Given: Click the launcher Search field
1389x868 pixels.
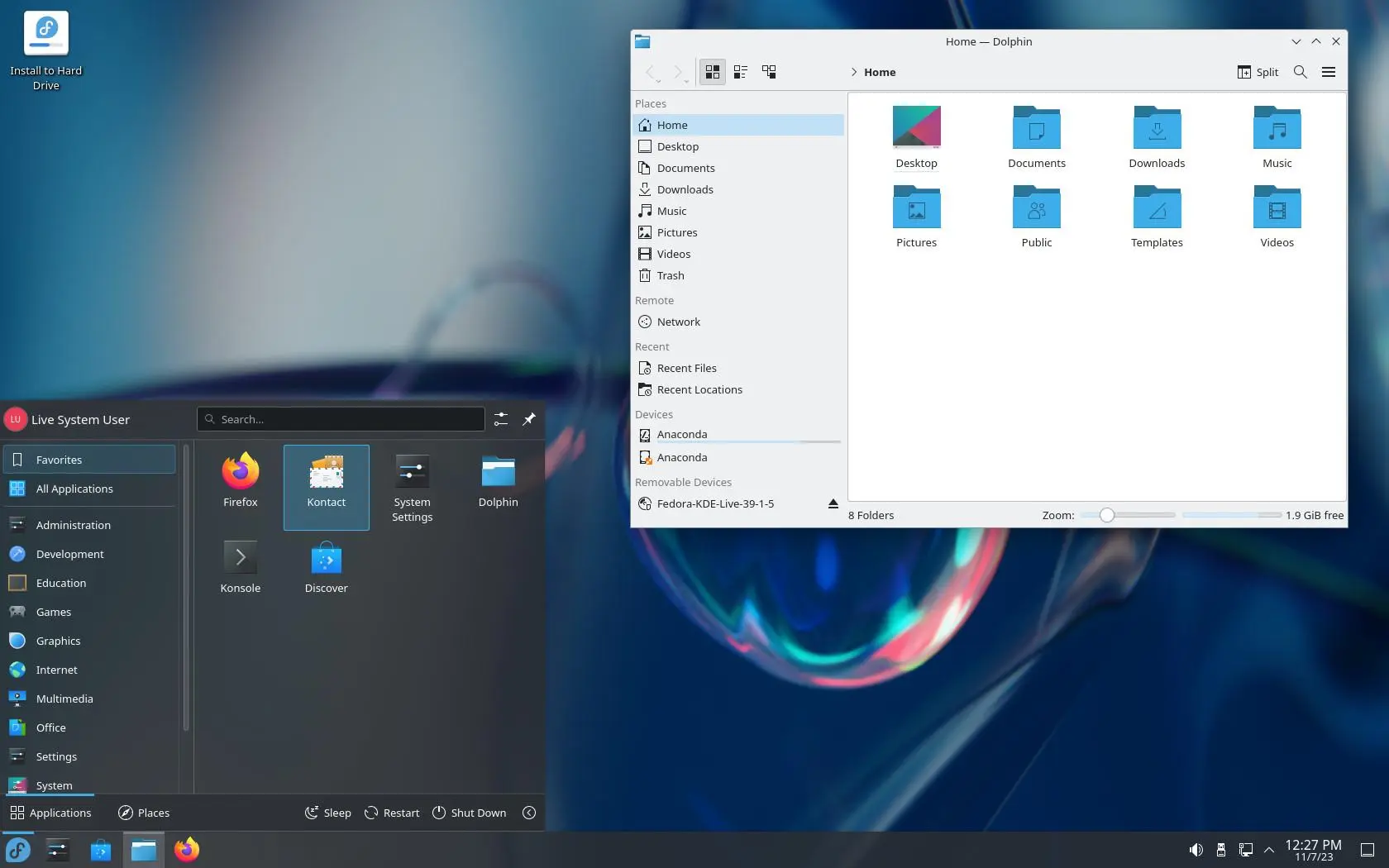Looking at the screenshot, I should (341, 419).
